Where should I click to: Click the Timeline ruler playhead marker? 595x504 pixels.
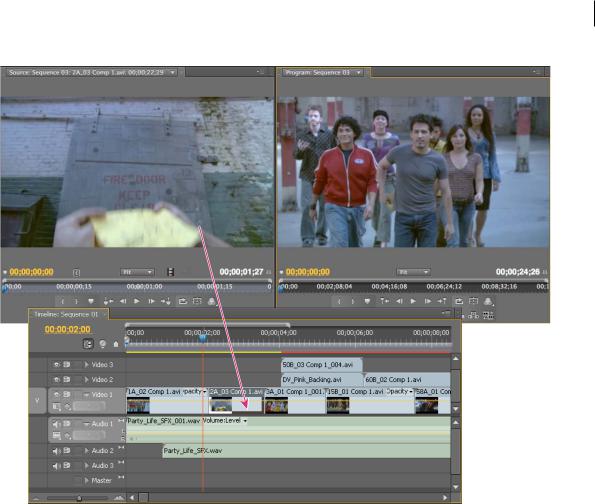pos(203,338)
